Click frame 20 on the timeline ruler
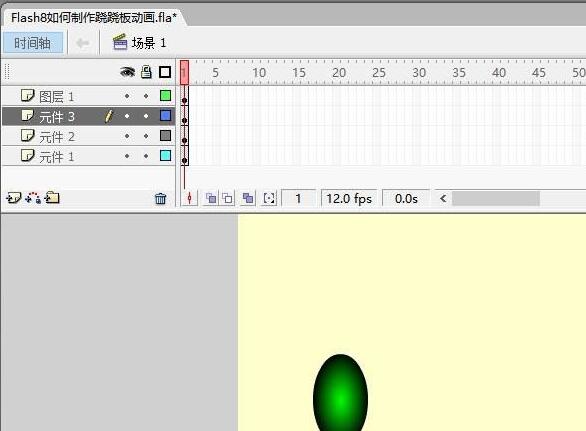The height and width of the screenshot is (431, 586). pyautogui.click(x=339, y=73)
